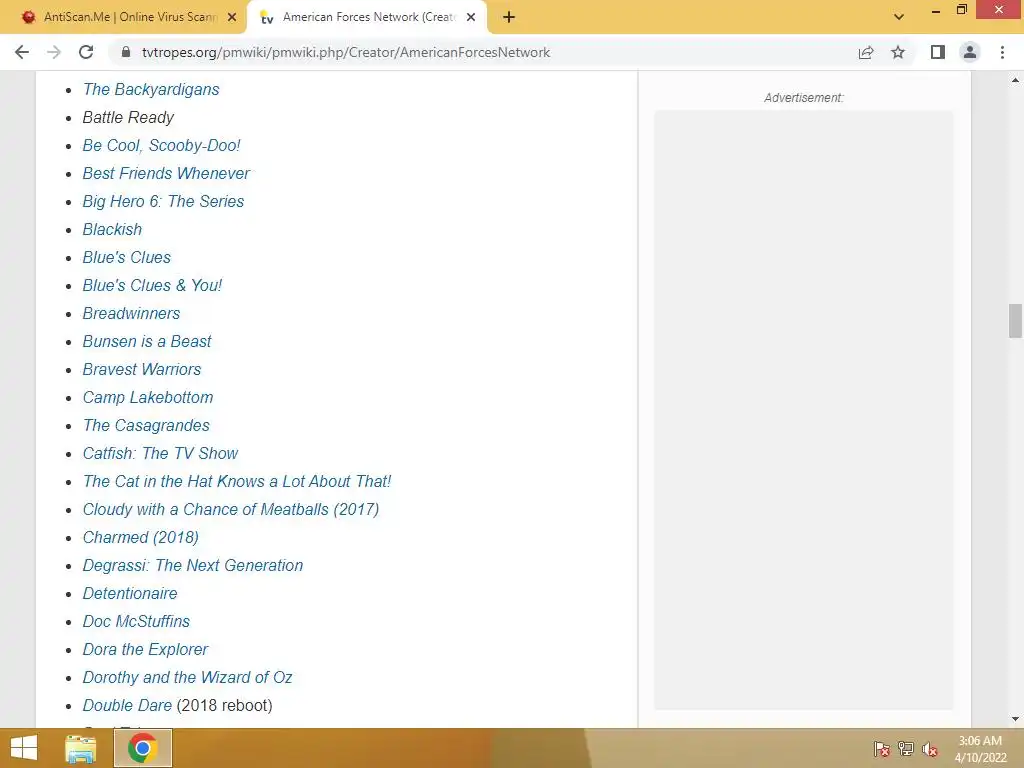
Task: Open the Dora the Explorer link
Action: pyautogui.click(x=145, y=650)
